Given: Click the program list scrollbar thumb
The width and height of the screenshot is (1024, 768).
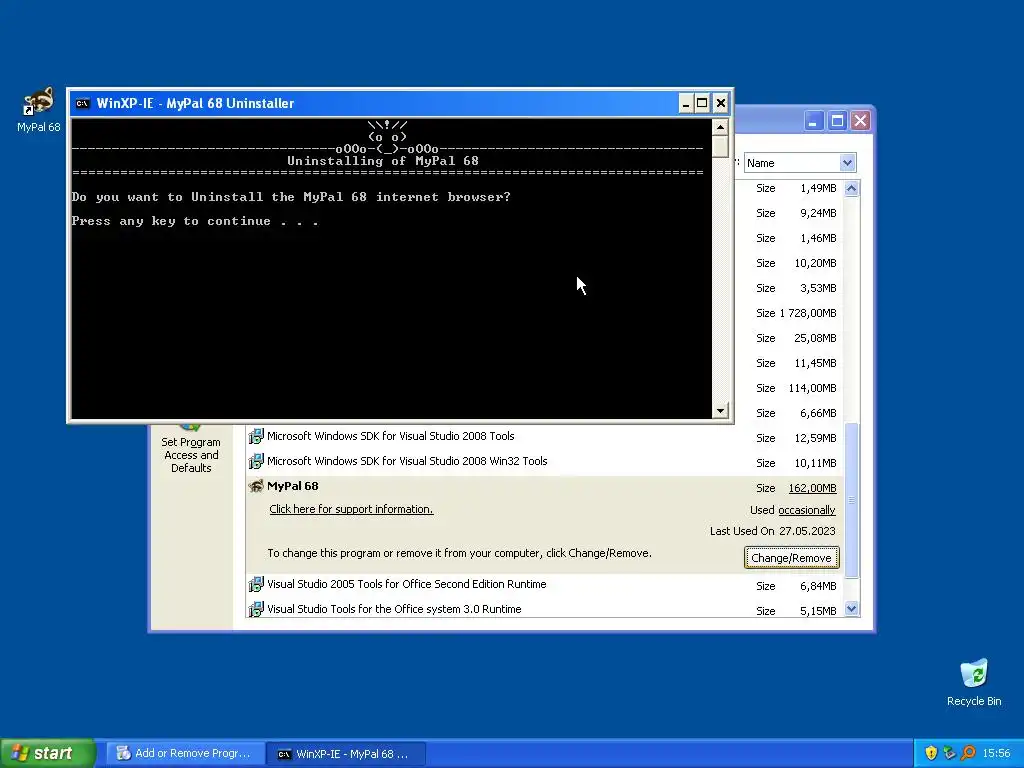Looking at the screenshot, I should 852,500.
